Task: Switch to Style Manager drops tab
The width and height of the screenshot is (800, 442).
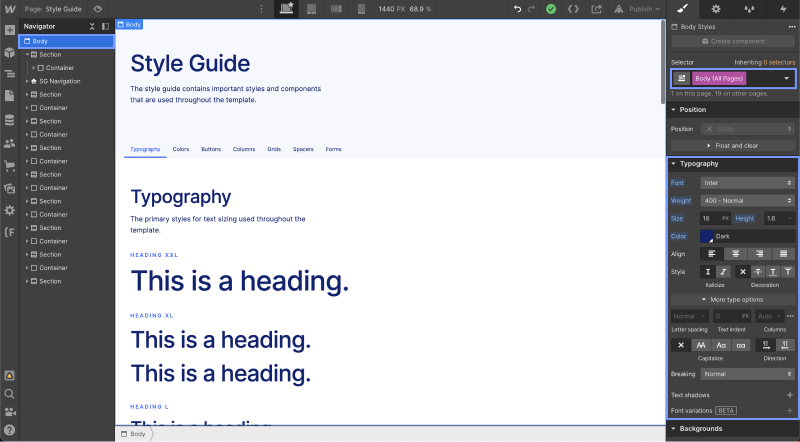Action: [x=749, y=9]
